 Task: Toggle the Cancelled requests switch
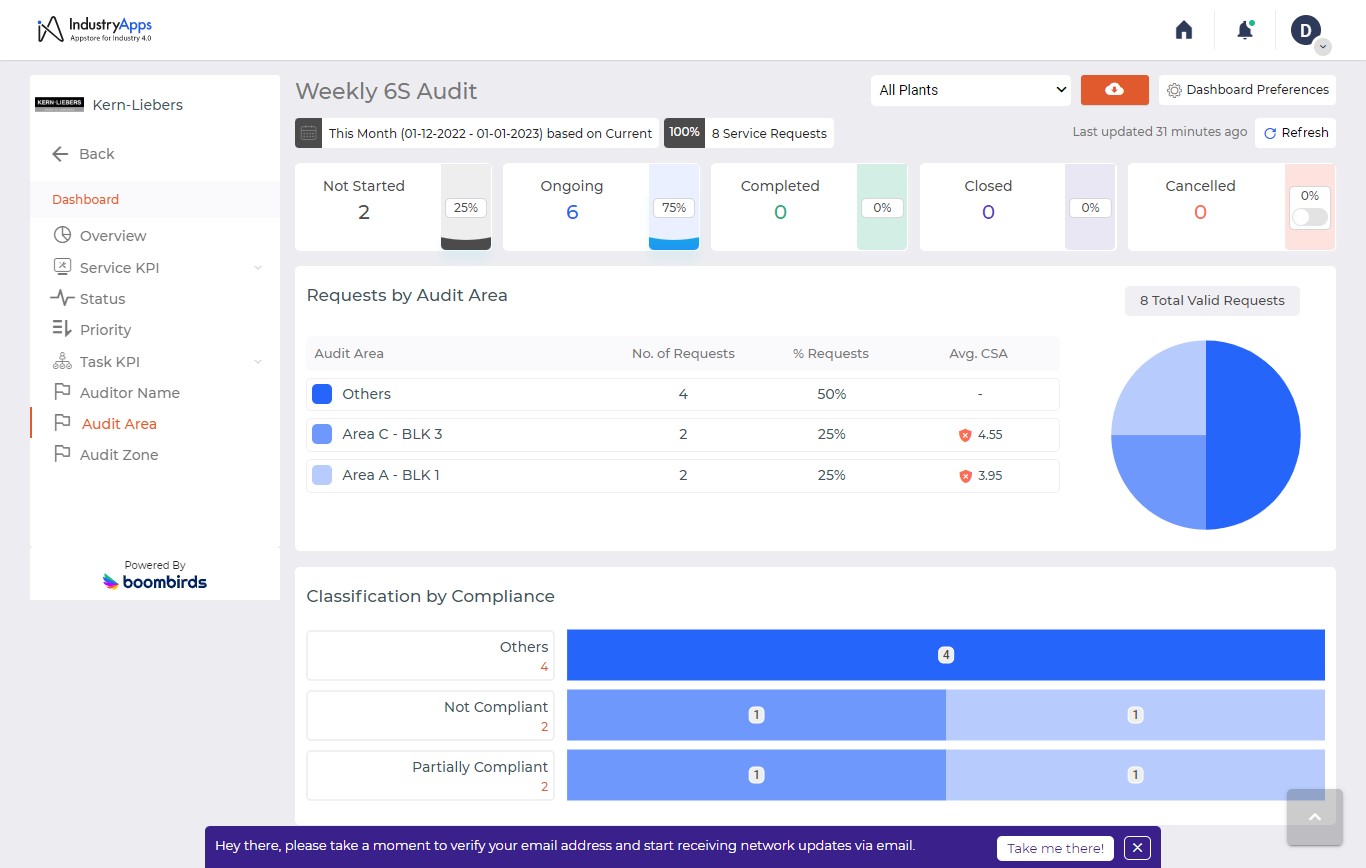point(1309,217)
